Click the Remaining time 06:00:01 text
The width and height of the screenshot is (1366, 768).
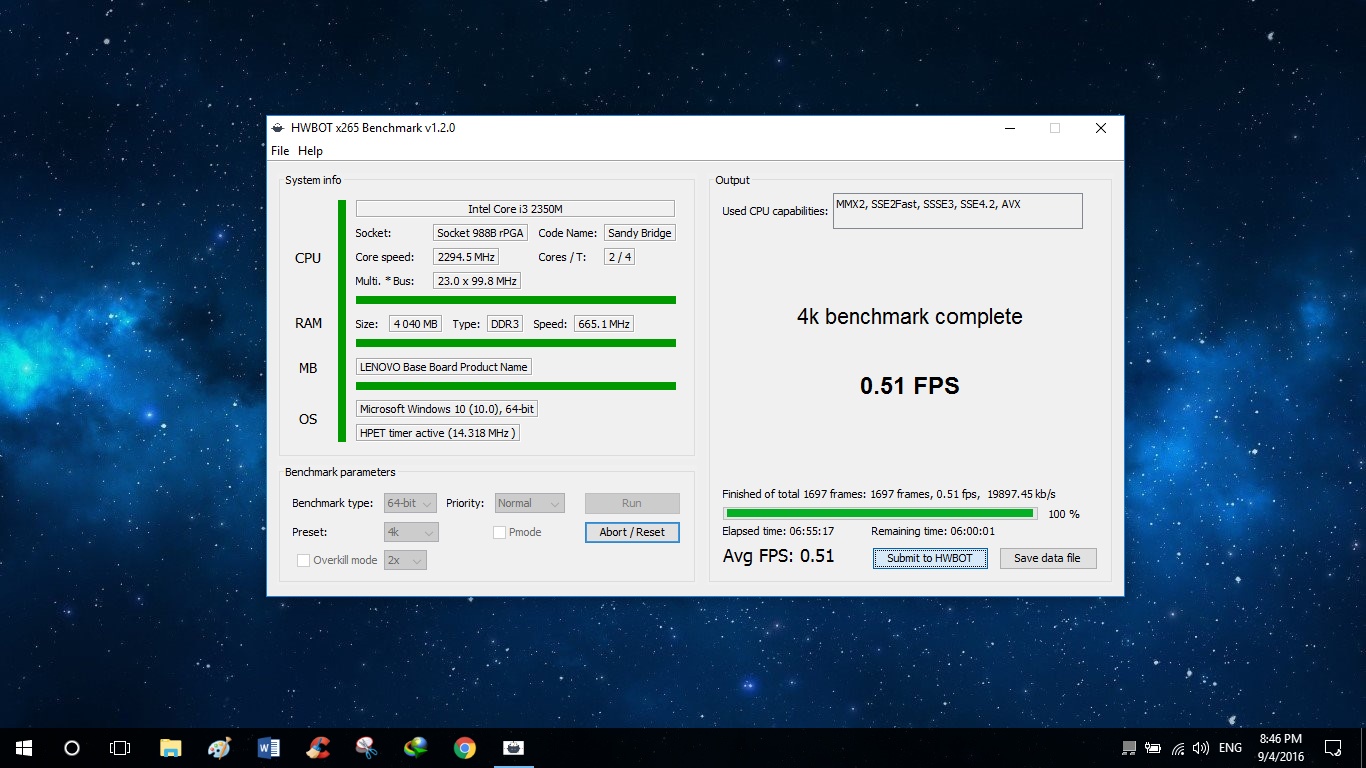933,532
